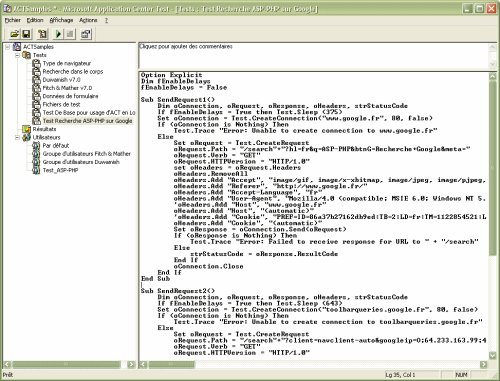The height and width of the screenshot is (381, 500).
Task: Click icon next to Fichiers de test
Action: pyautogui.click(x=36, y=104)
